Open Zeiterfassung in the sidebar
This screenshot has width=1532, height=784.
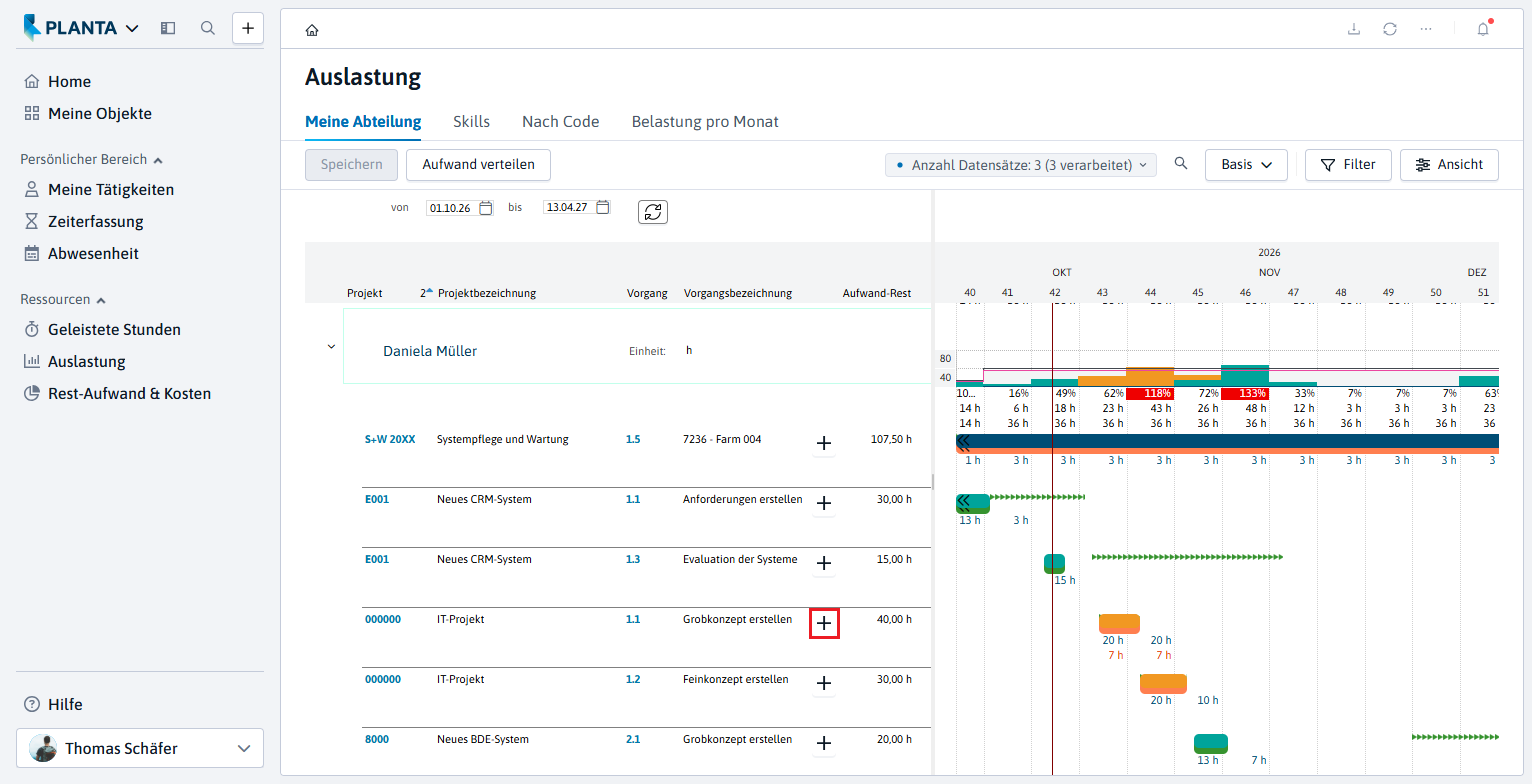[95, 222]
